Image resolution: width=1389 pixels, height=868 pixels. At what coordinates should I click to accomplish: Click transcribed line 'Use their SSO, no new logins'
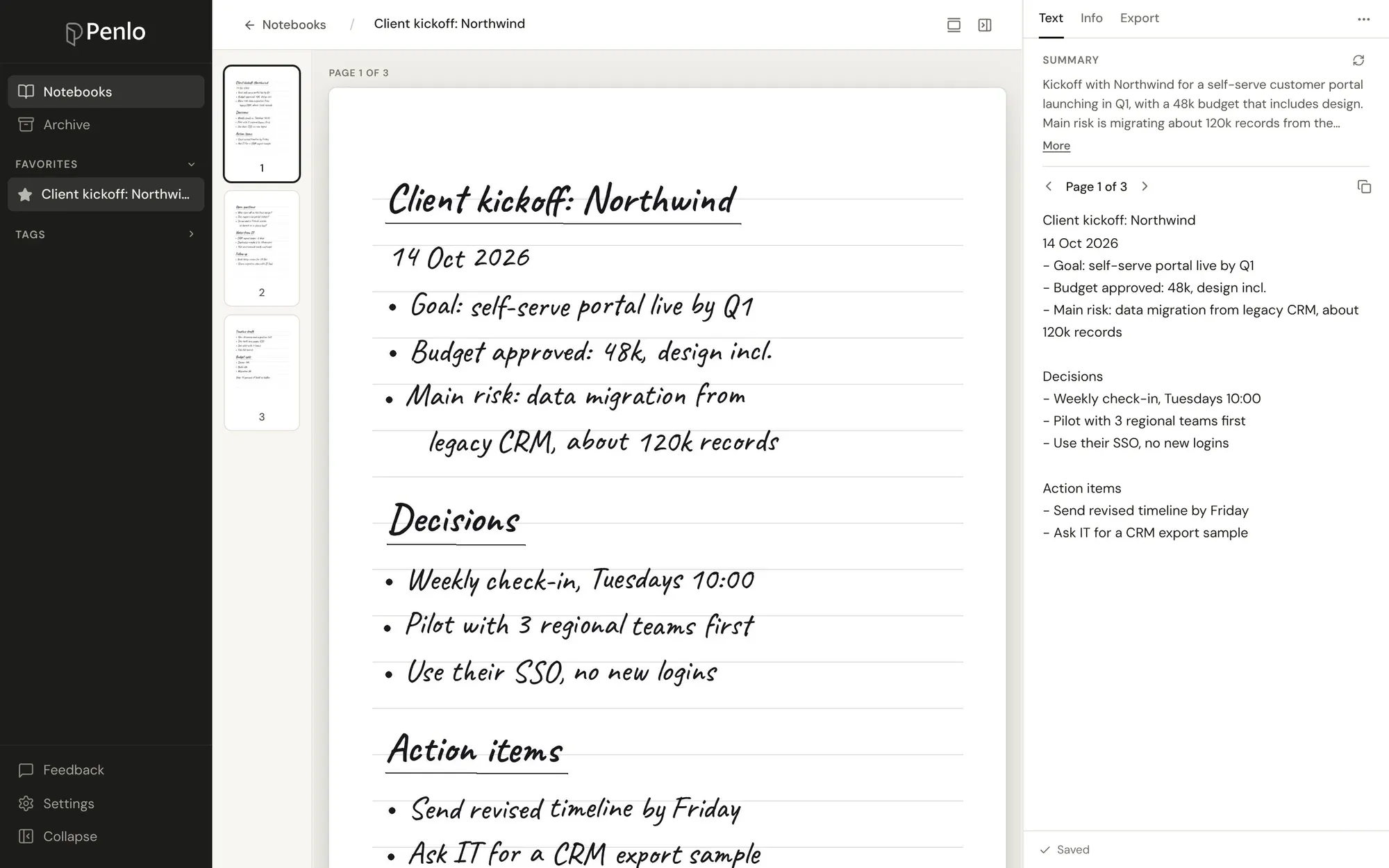coord(1136,443)
